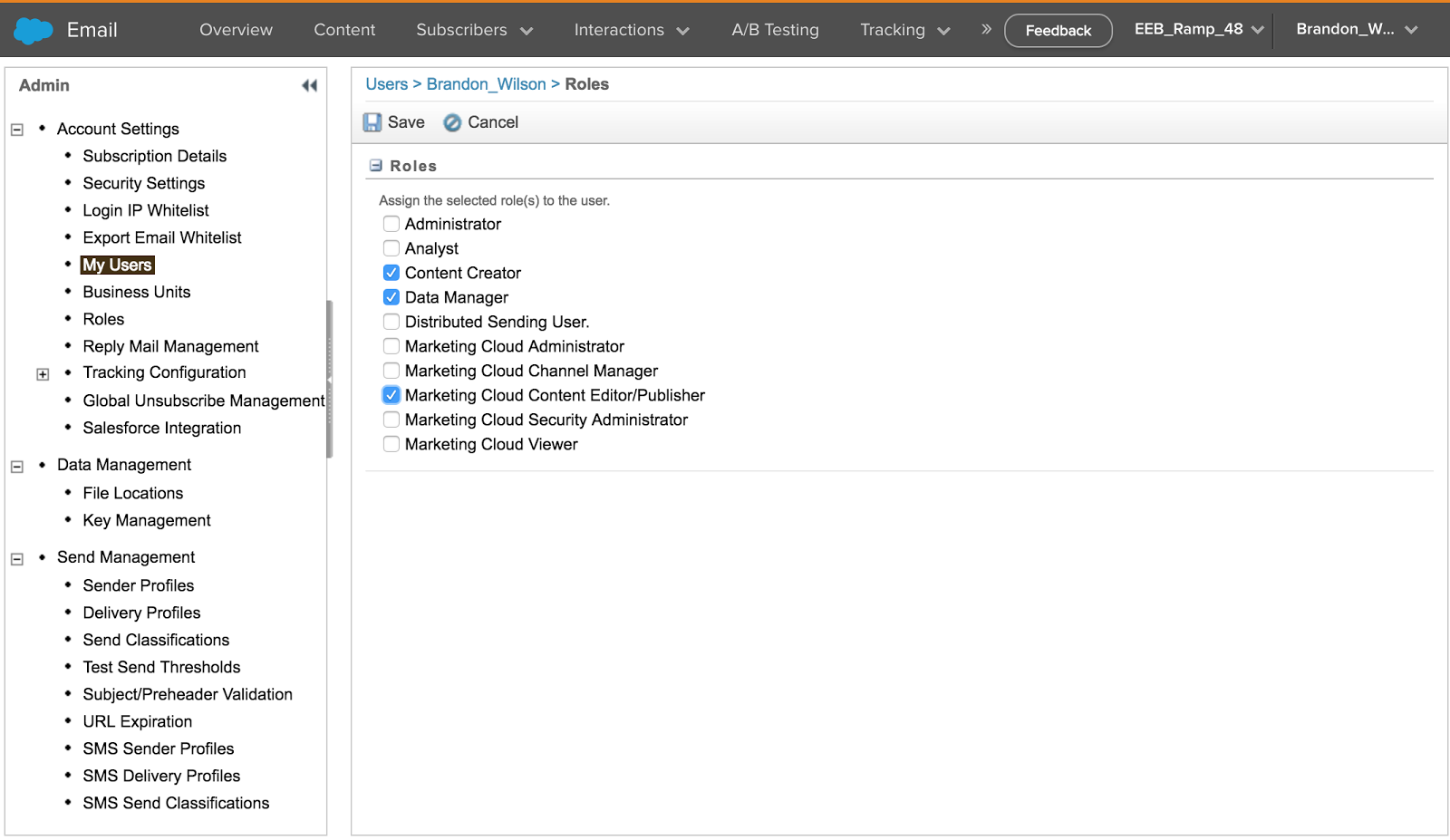Viewport: 1450px width, 840px height.
Task: Open the Subscribers dropdown menu
Action: point(474,30)
